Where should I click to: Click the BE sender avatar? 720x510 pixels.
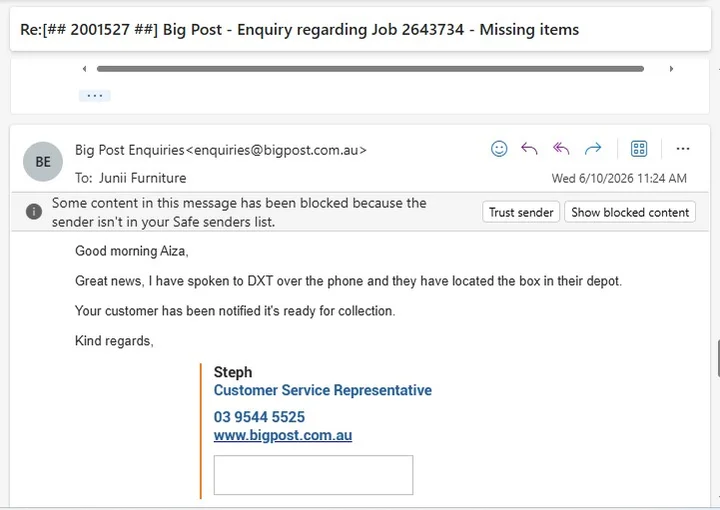(43, 162)
